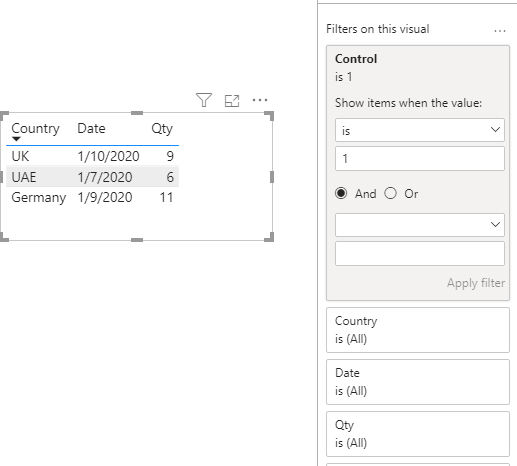517x466 pixels.
Task: Select the Germany cell in the table
Action: (39, 198)
